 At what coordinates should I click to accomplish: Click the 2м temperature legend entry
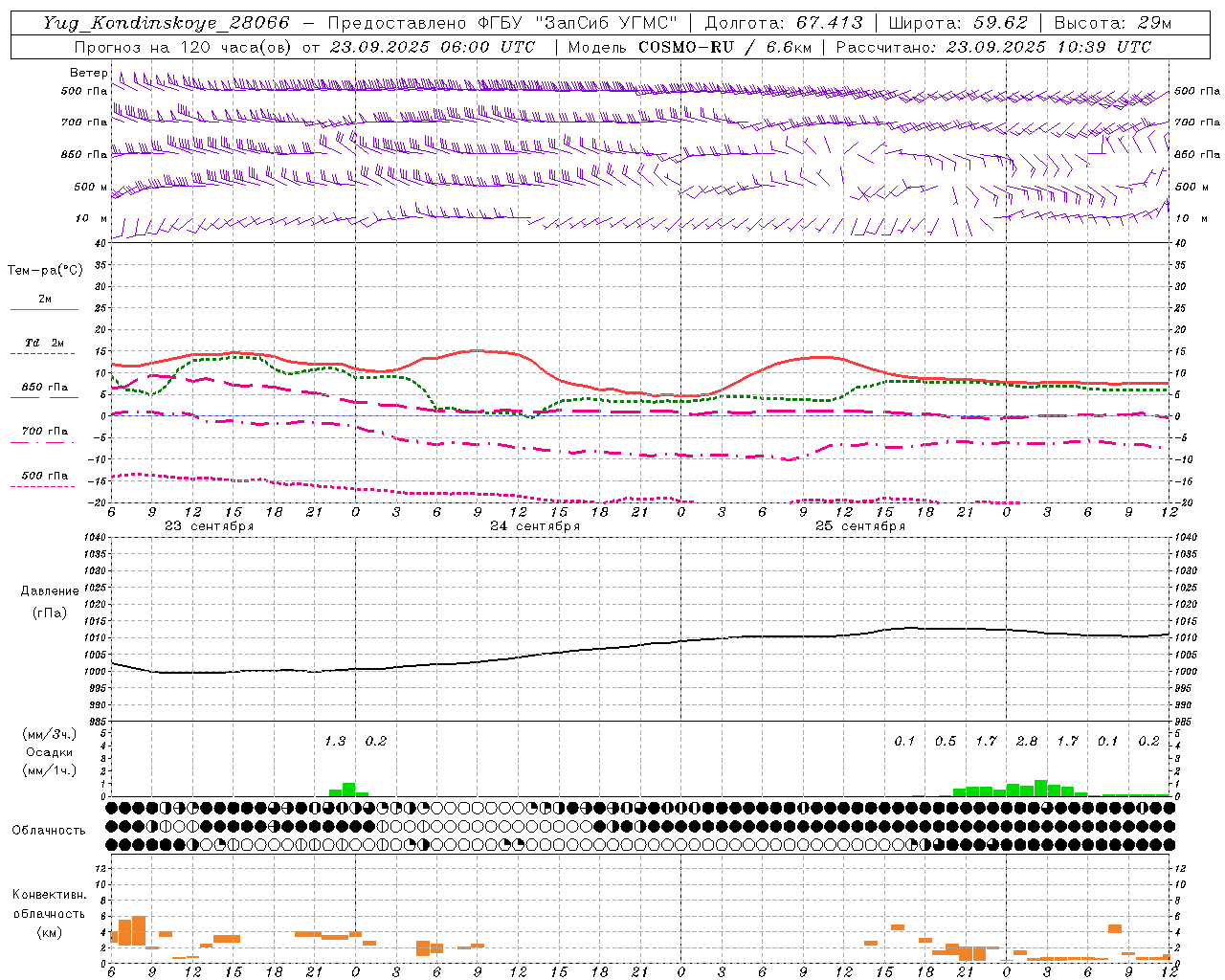point(45,299)
